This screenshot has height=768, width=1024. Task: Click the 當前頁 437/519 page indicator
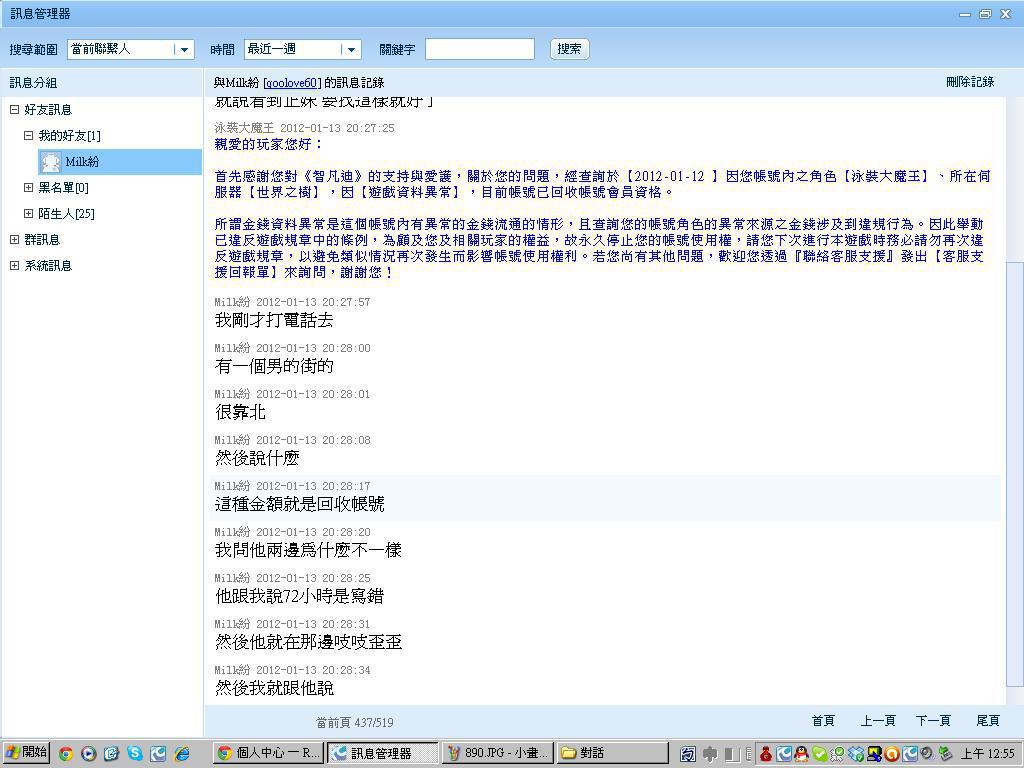(355, 722)
